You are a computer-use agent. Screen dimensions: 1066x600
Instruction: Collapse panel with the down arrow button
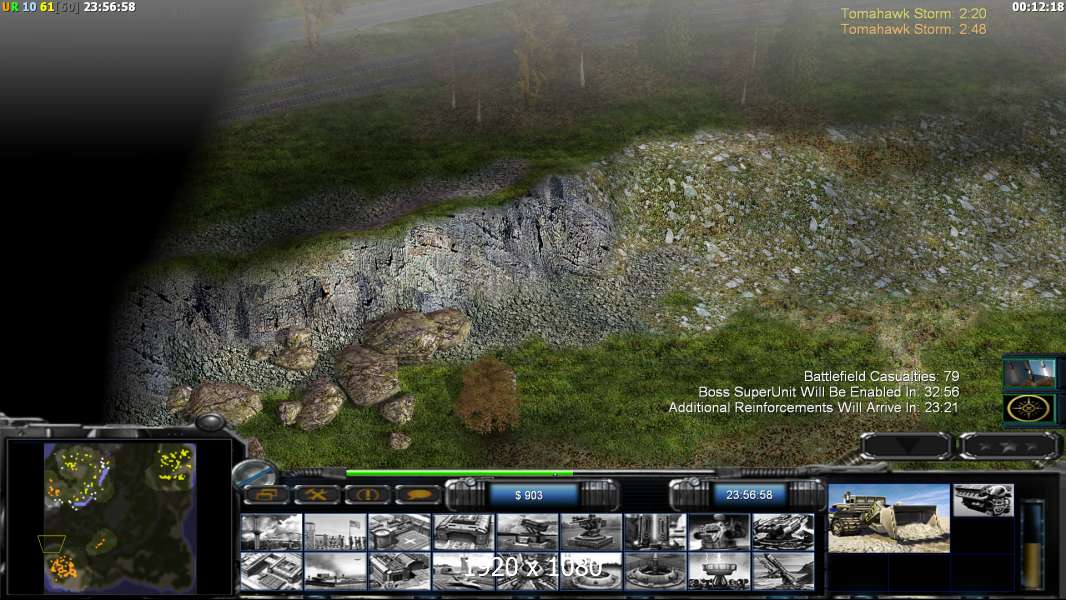click(x=906, y=446)
